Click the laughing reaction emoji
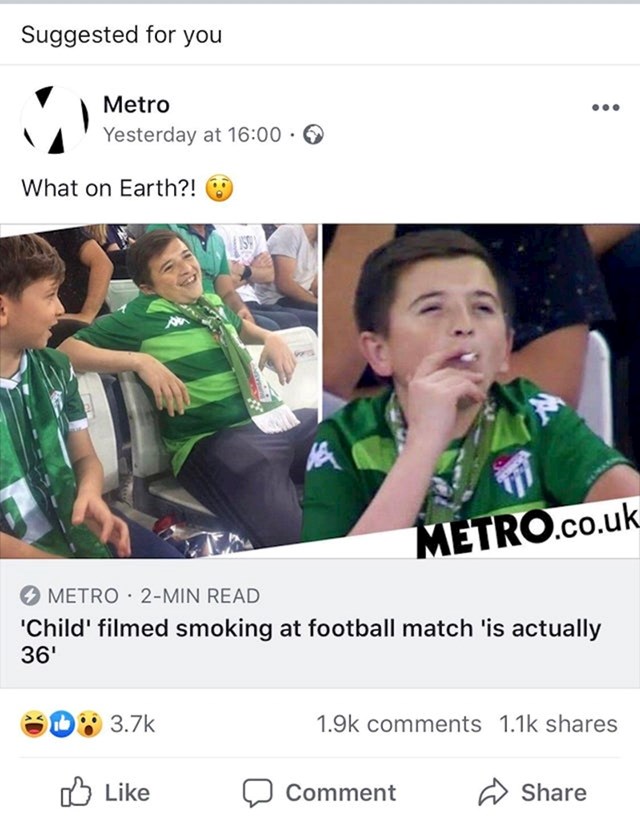Image resolution: width=640 pixels, height=823 pixels. pos(34,724)
